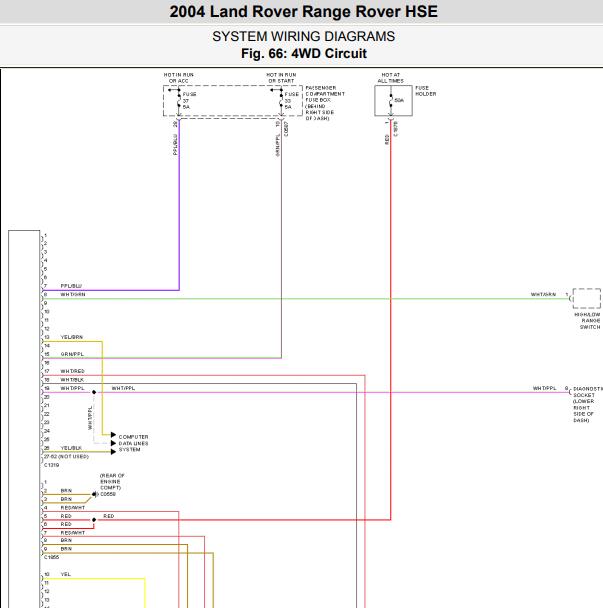This screenshot has height=608, width=603.
Task: Click the "SYSTEM WIRING DIAGRAMS" heading
Action: [x=303, y=36]
